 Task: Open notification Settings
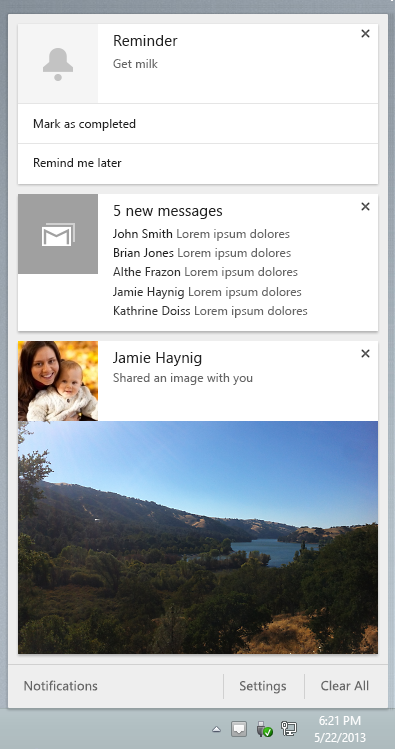pos(263,686)
